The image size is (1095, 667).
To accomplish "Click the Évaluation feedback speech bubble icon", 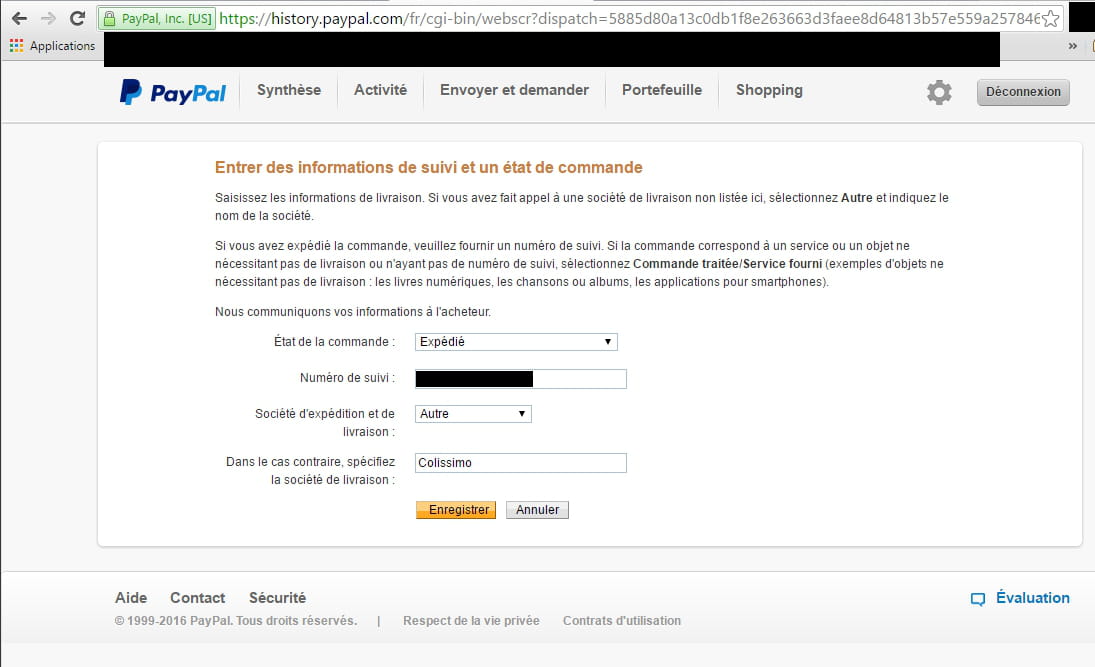I will pos(978,599).
